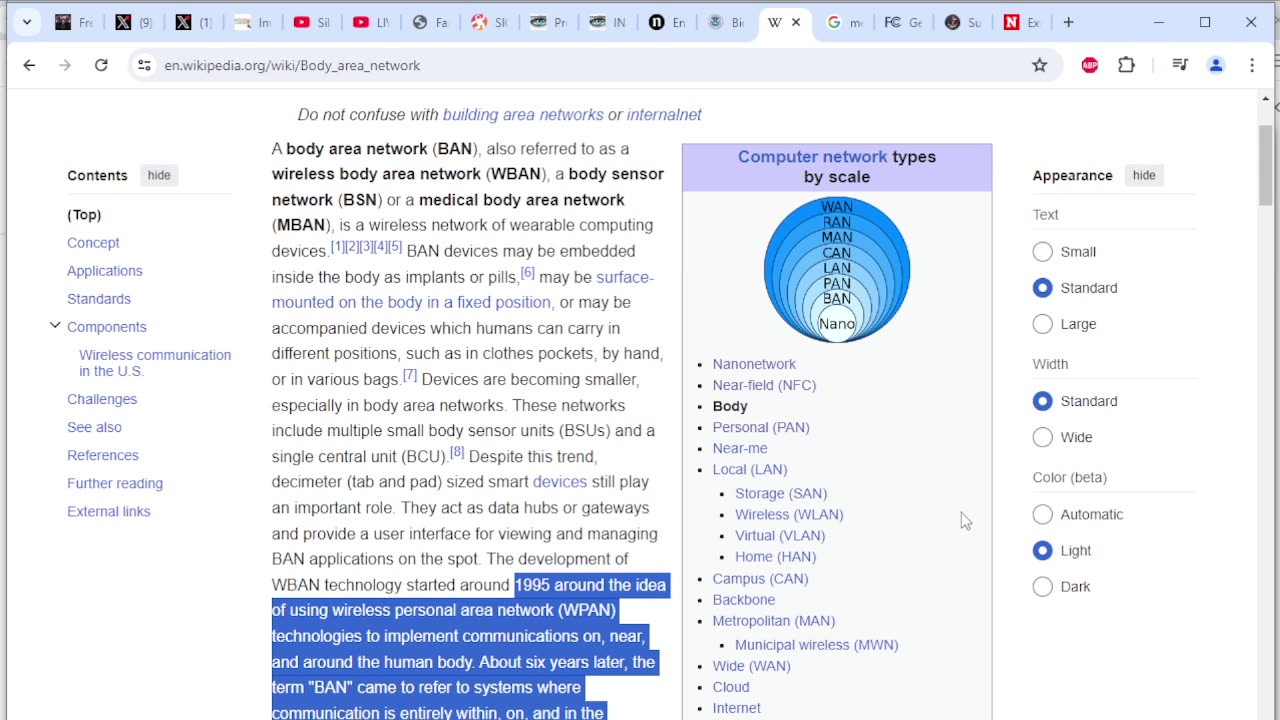This screenshot has width=1280, height=720.
Task: Switch to the X tab labeled (9)
Action: click(x=132, y=22)
